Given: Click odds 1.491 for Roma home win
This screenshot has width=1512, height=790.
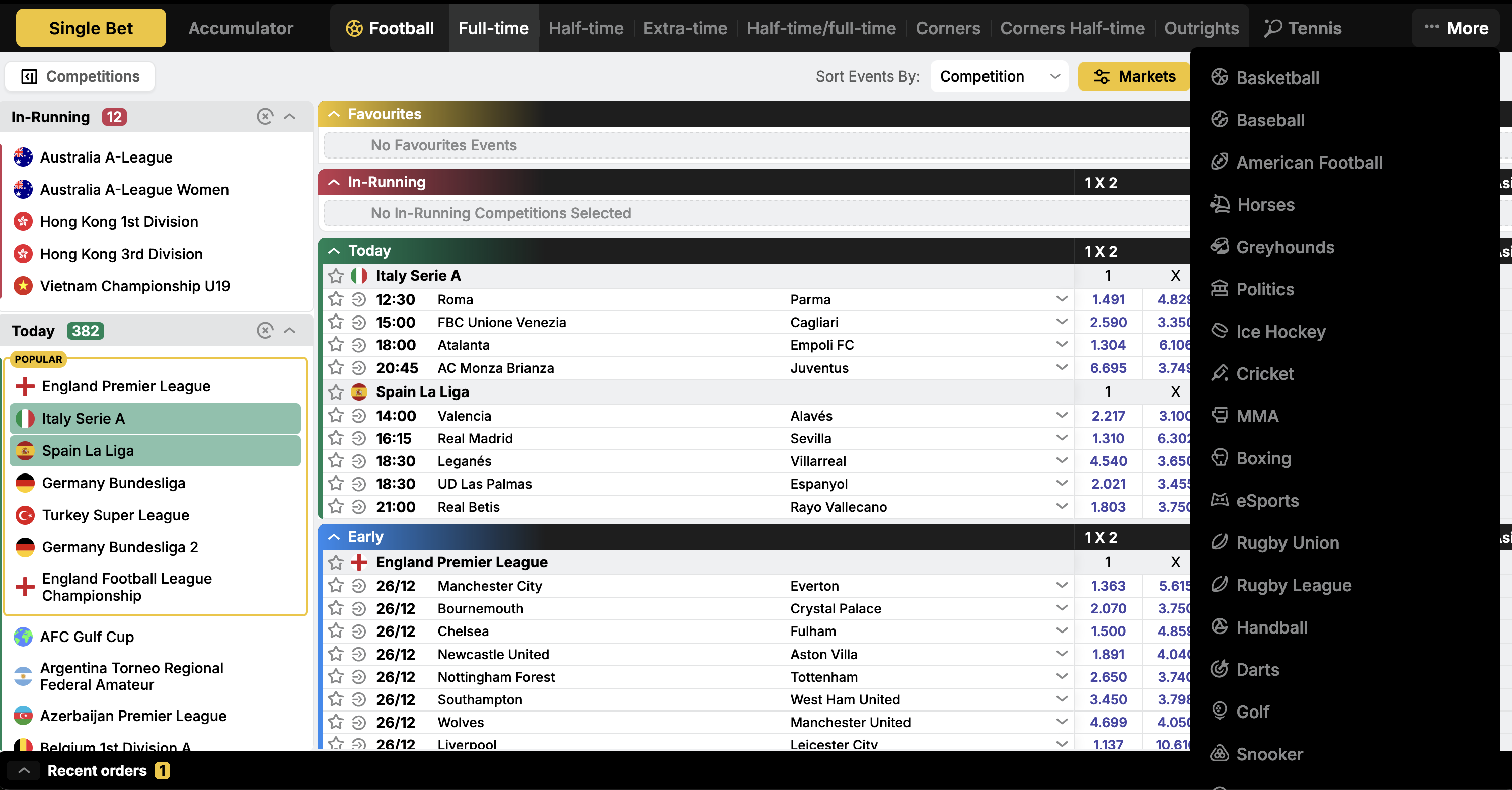Looking at the screenshot, I should (x=1108, y=299).
